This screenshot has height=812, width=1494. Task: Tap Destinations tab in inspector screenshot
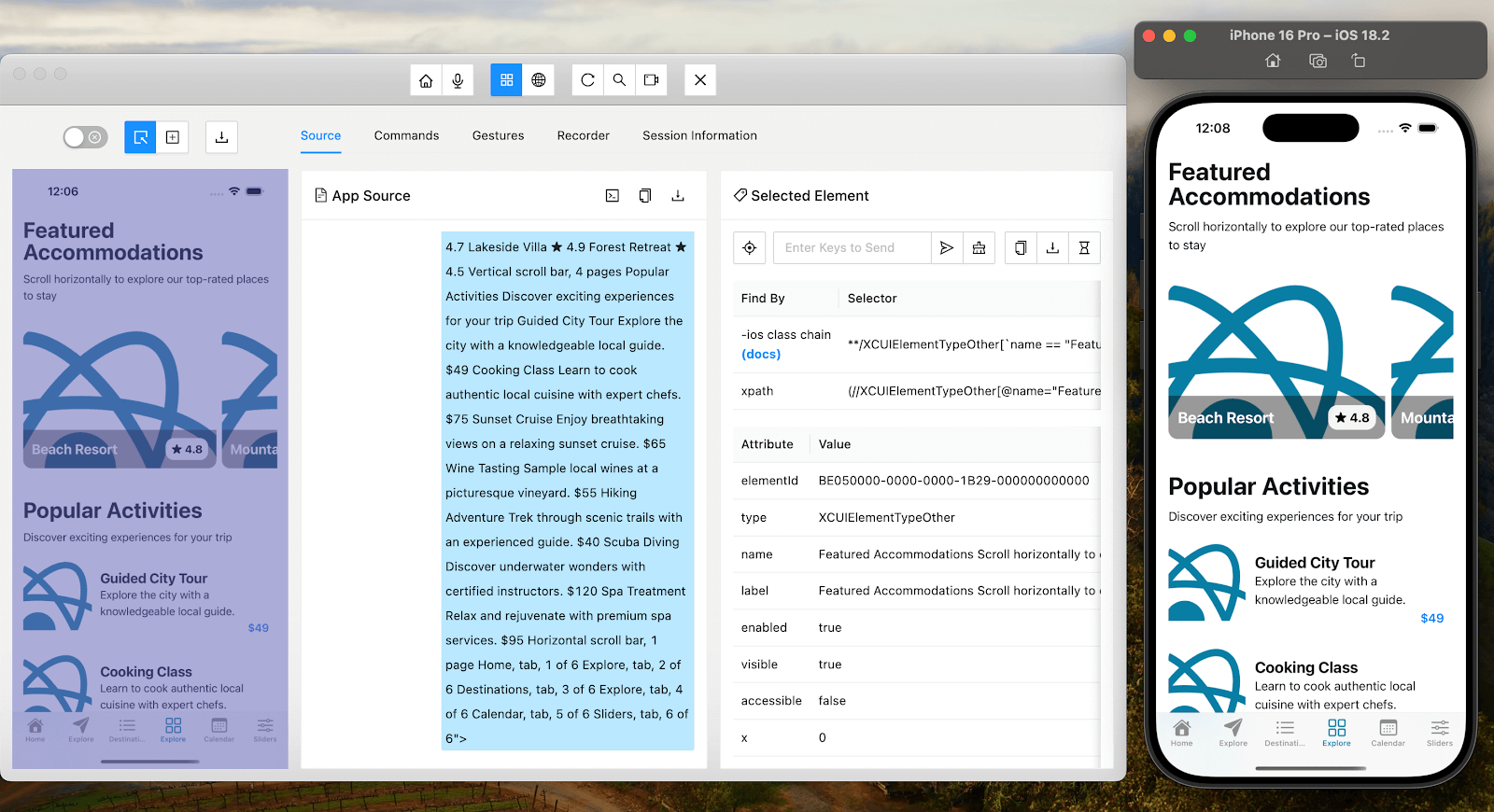click(x=127, y=730)
